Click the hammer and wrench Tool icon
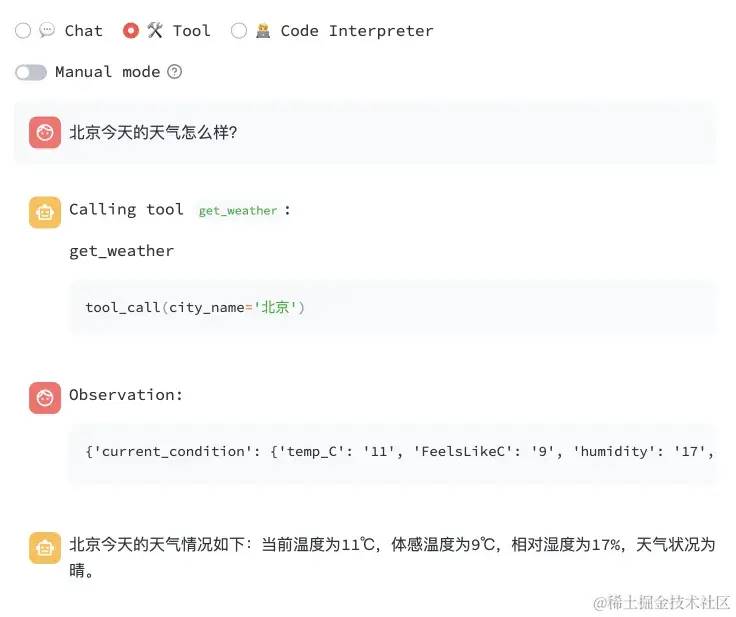 155,31
